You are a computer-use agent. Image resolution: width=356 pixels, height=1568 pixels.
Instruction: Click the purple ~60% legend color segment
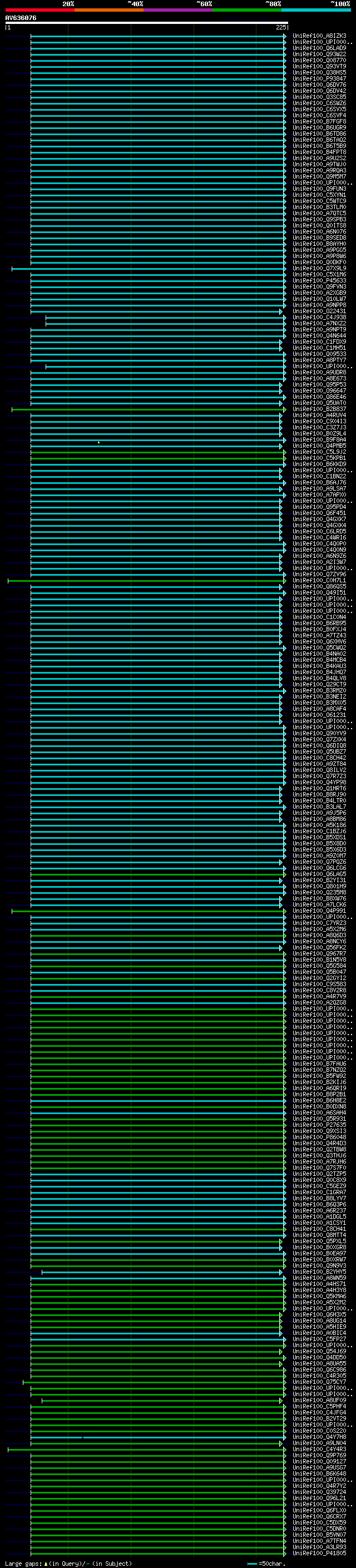click(x=179, y=10)
